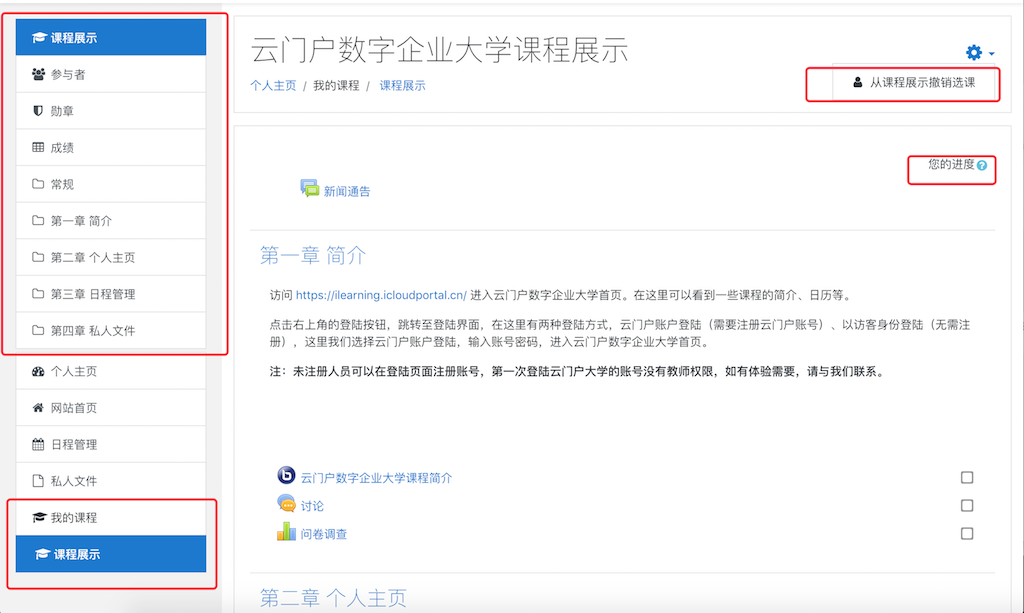The height and width of the screenshot is (613, 1024).
Task: Click the dashboard icon next to 个人主页
Action: [x=39, y=371]
